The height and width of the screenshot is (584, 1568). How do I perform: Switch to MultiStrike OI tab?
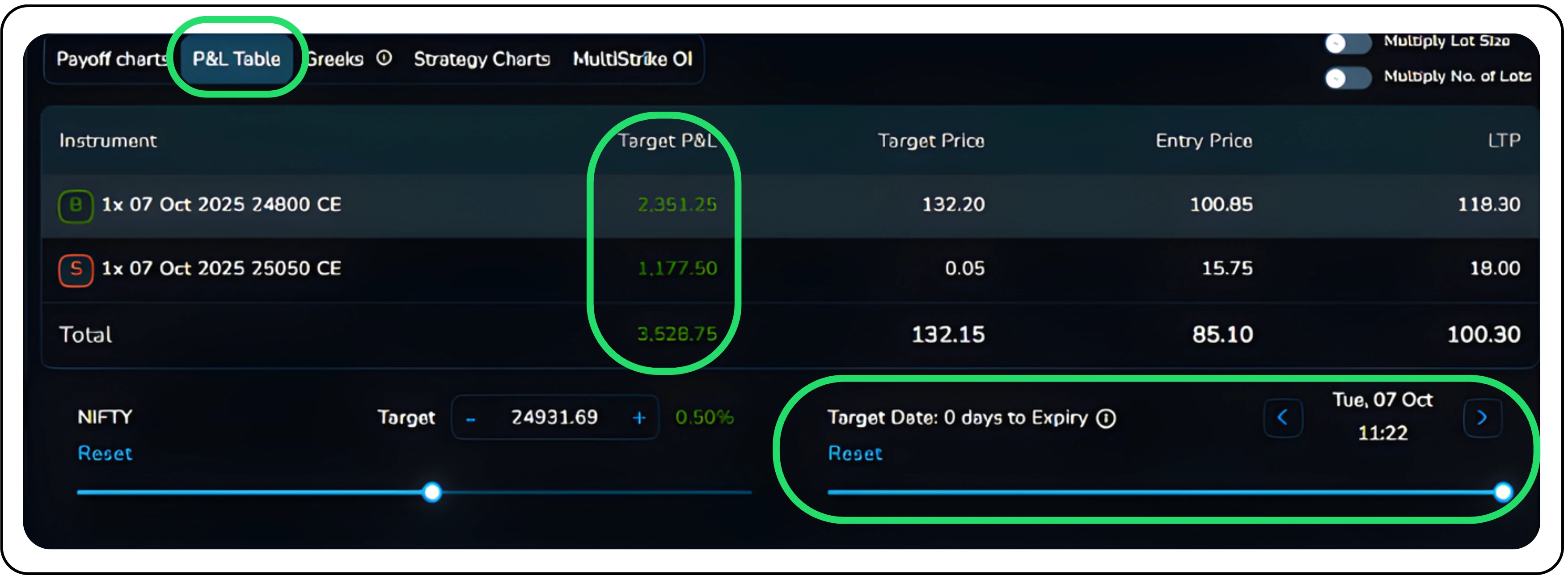point(633,59)
